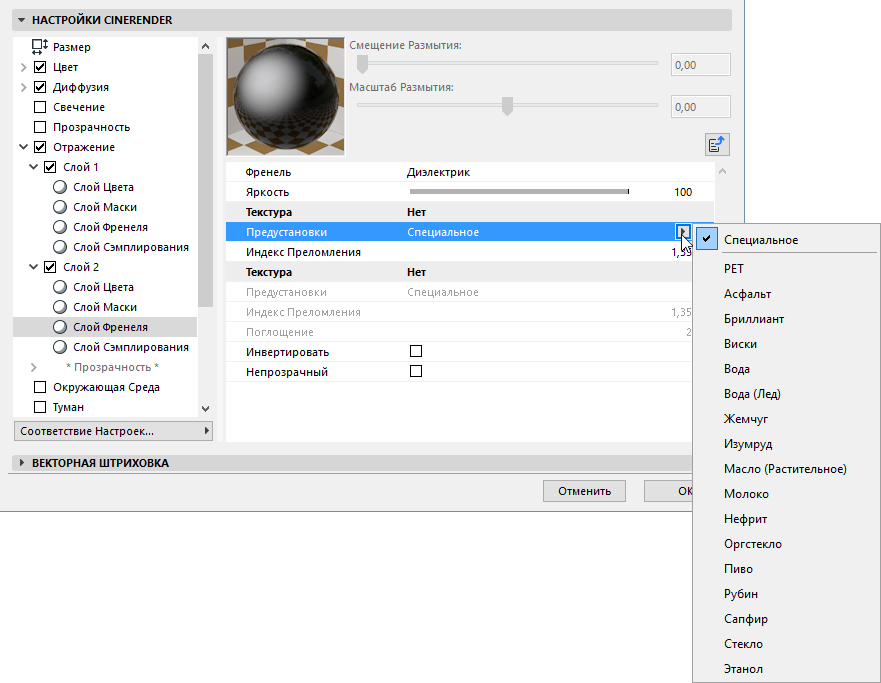Select Слой Маски icon under Слой 2
Screen dimensions: 881x683
[60, 307]
